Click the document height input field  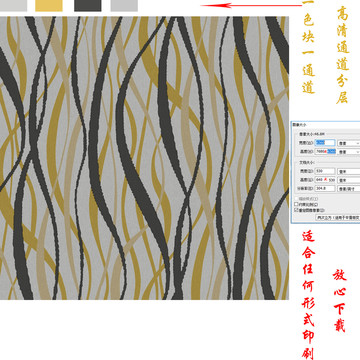(325, 180)
